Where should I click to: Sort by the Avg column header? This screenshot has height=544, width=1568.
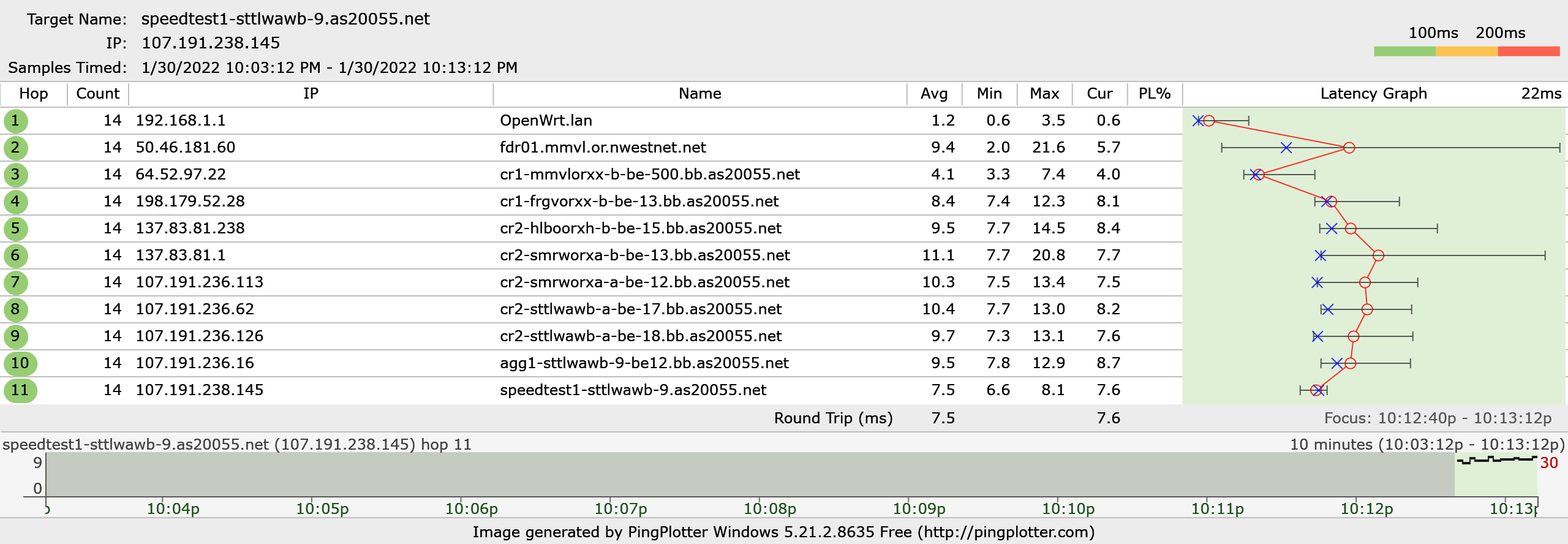[934, 94]
